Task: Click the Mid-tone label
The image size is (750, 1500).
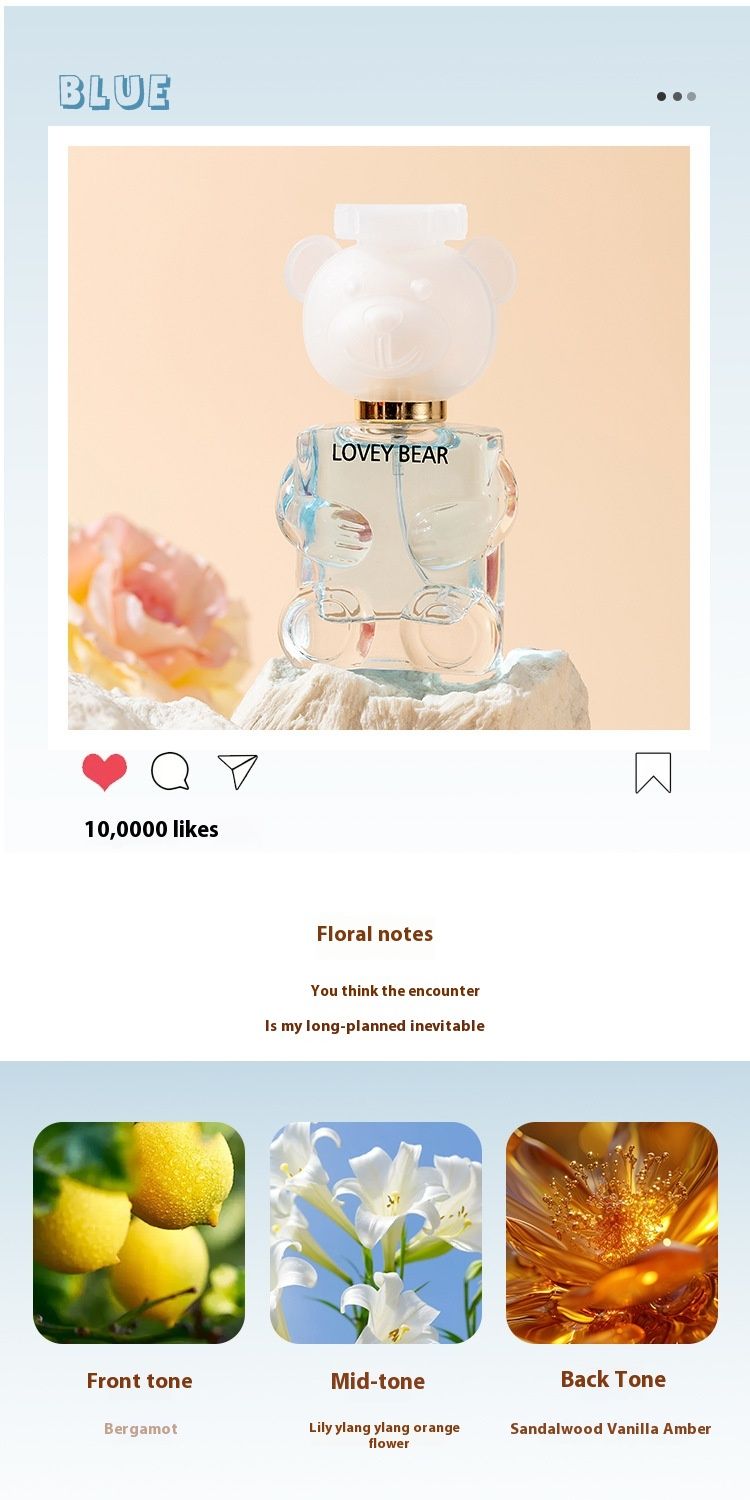Action: point(378,1381)
